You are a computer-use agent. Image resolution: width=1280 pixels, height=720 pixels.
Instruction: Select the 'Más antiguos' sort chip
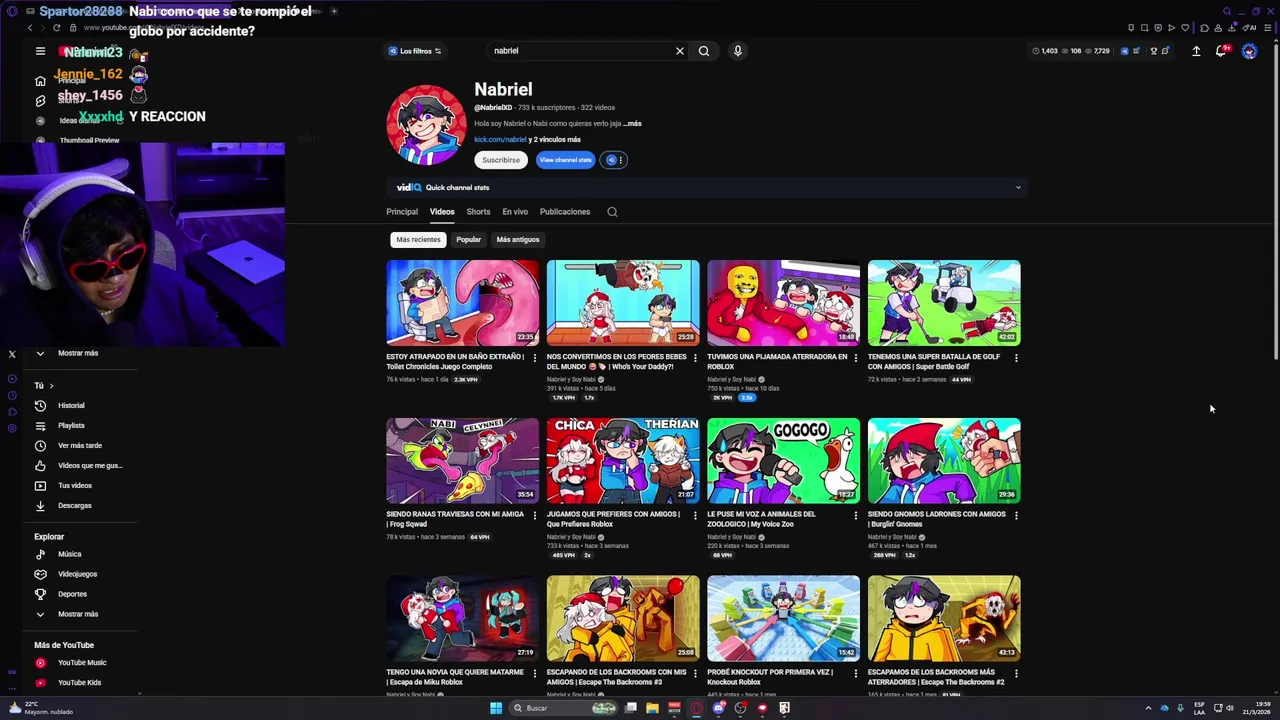(518, 240)
